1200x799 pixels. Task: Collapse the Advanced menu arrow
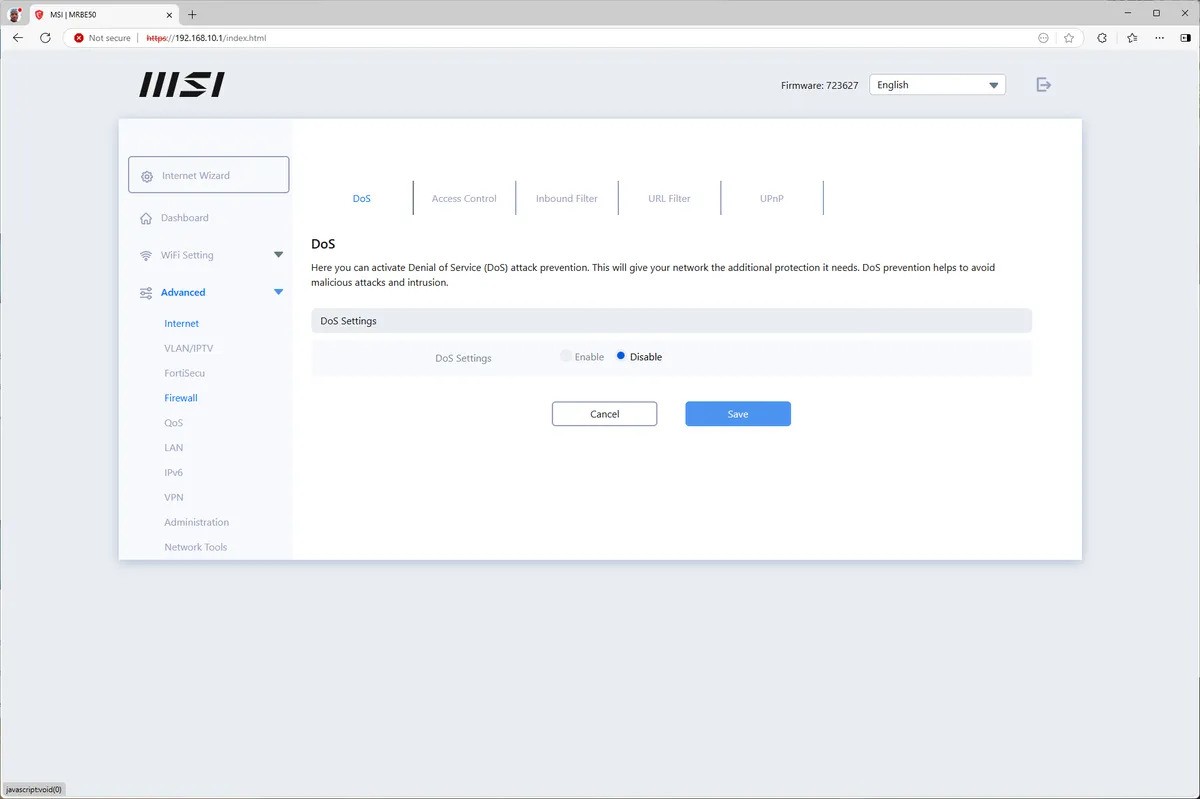[278, 292]
